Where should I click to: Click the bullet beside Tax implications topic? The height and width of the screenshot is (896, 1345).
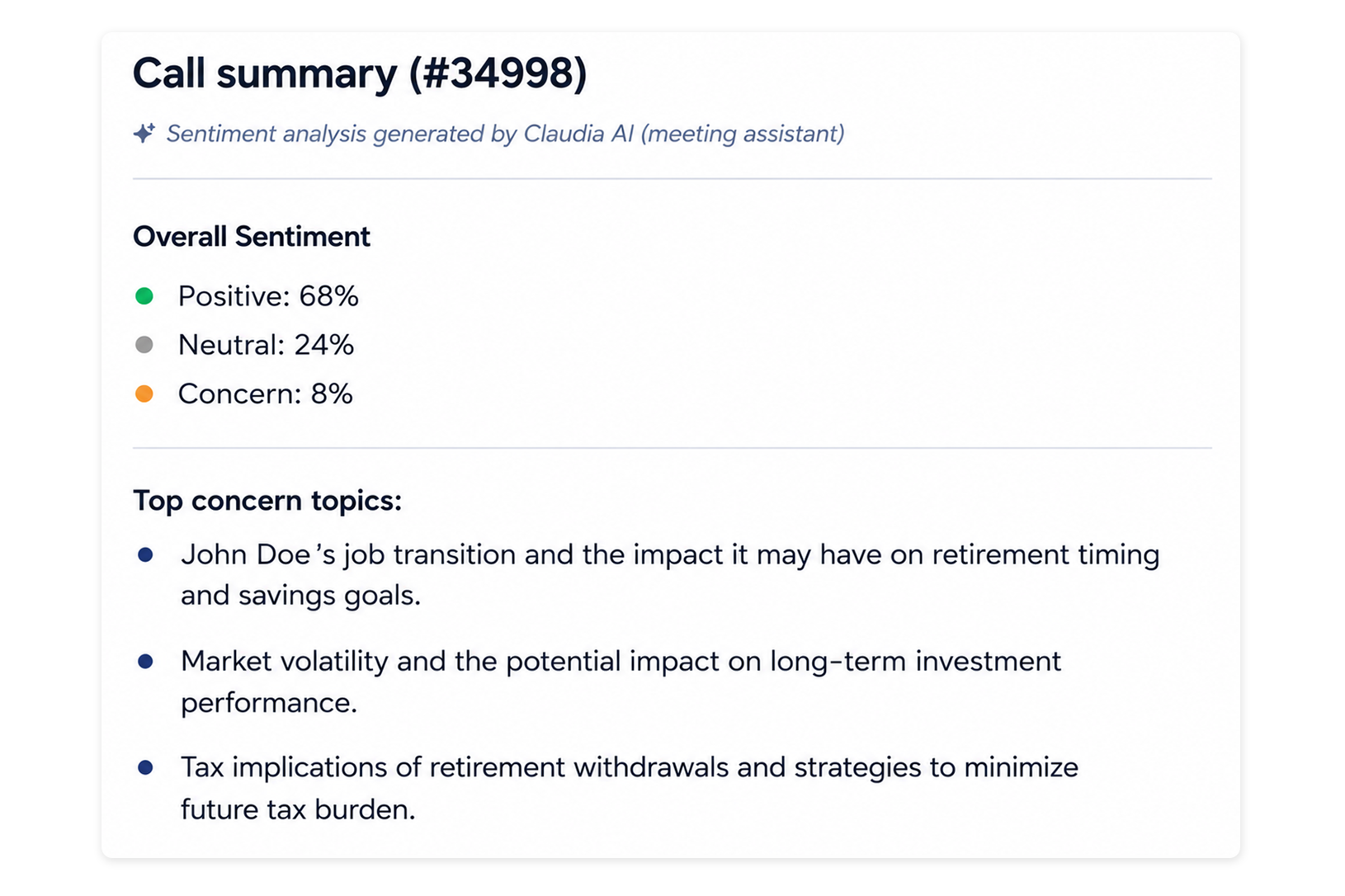(x=145, y=768)
